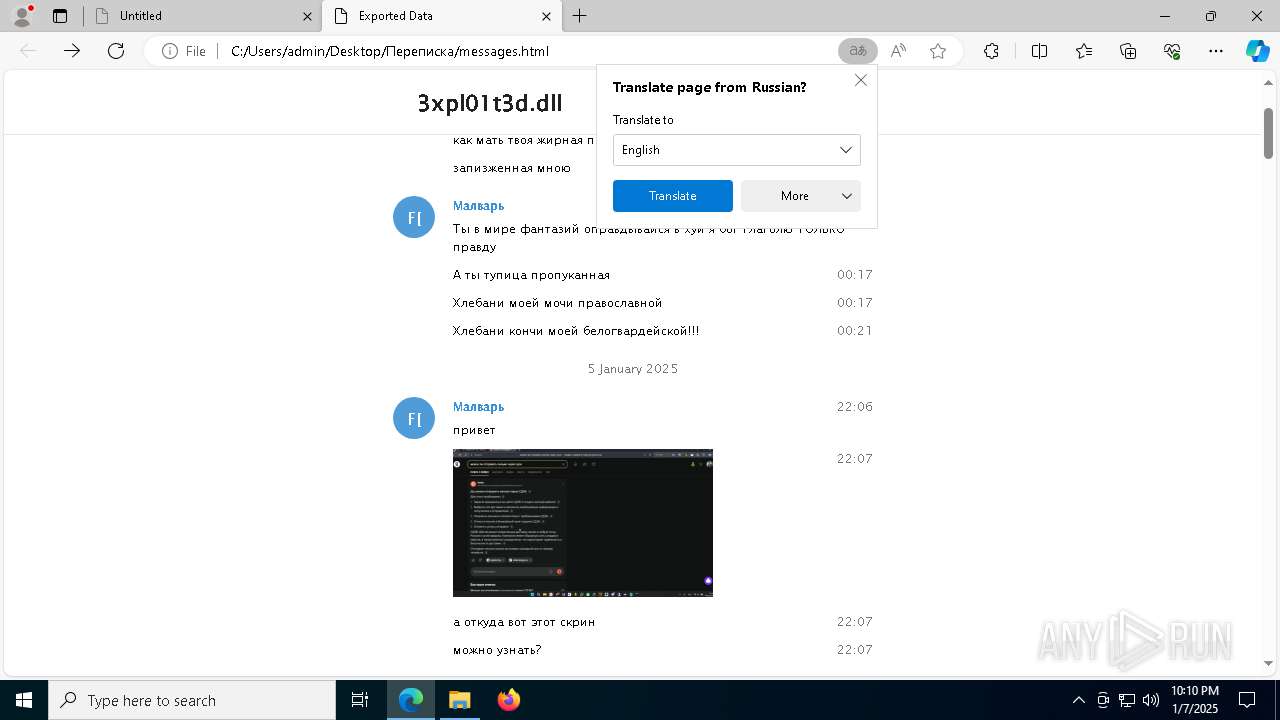Refresh the page with reload icon

click(116, 51)
